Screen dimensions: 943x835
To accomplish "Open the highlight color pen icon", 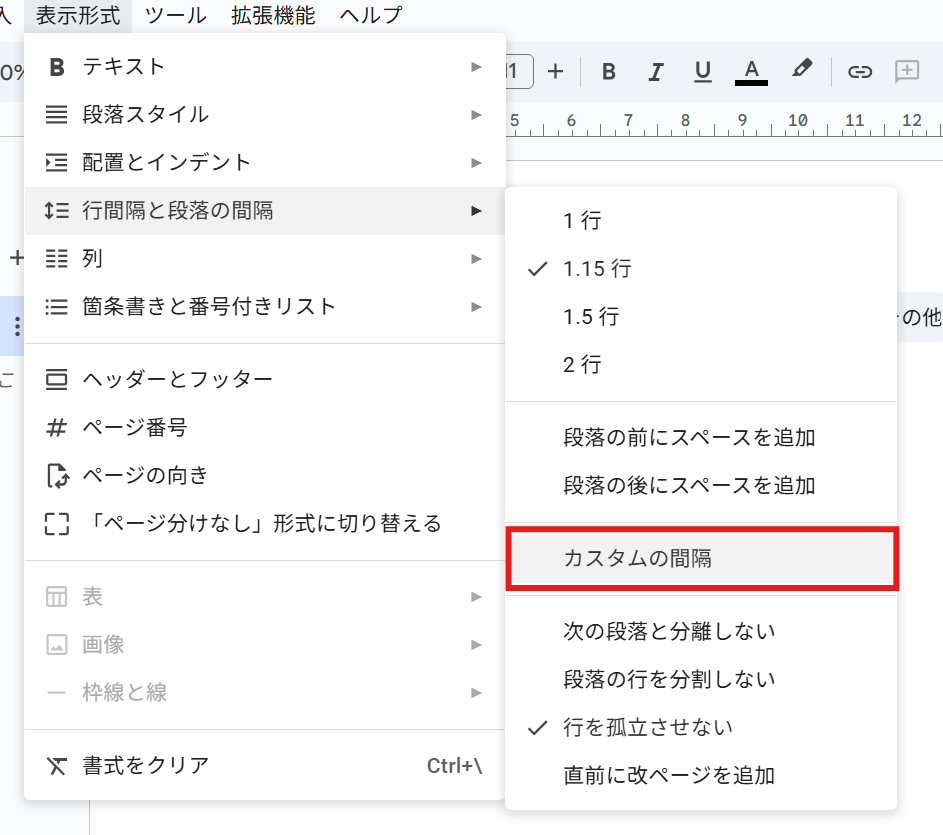I will coord(801,69).
